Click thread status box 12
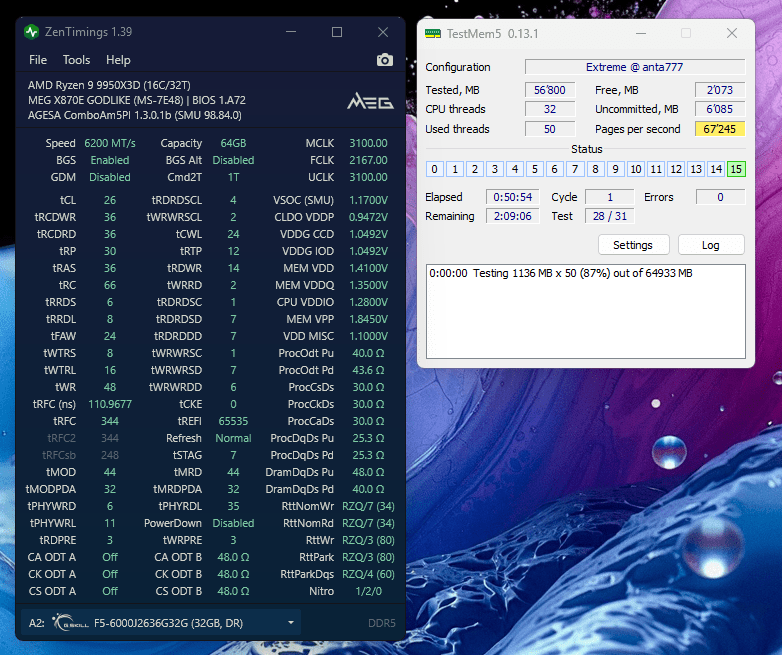Image resolution: width=782 pixels, height=655 pixels. click(x=676, y=169)
